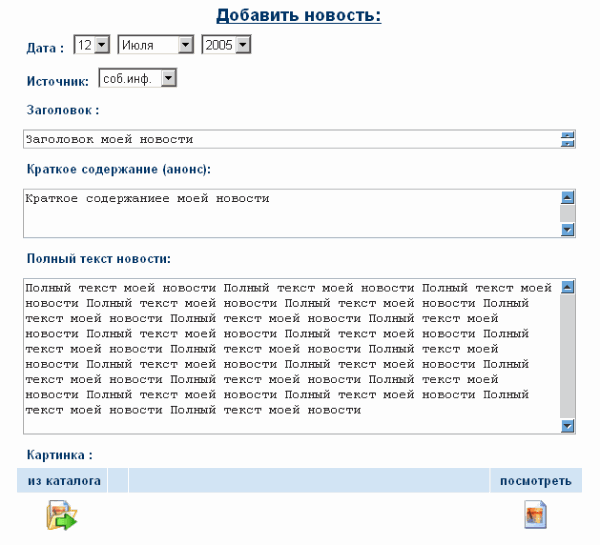Focus the 'Полный текст новости' textarea
600x545 pixels.
click(x=290, y=356)
